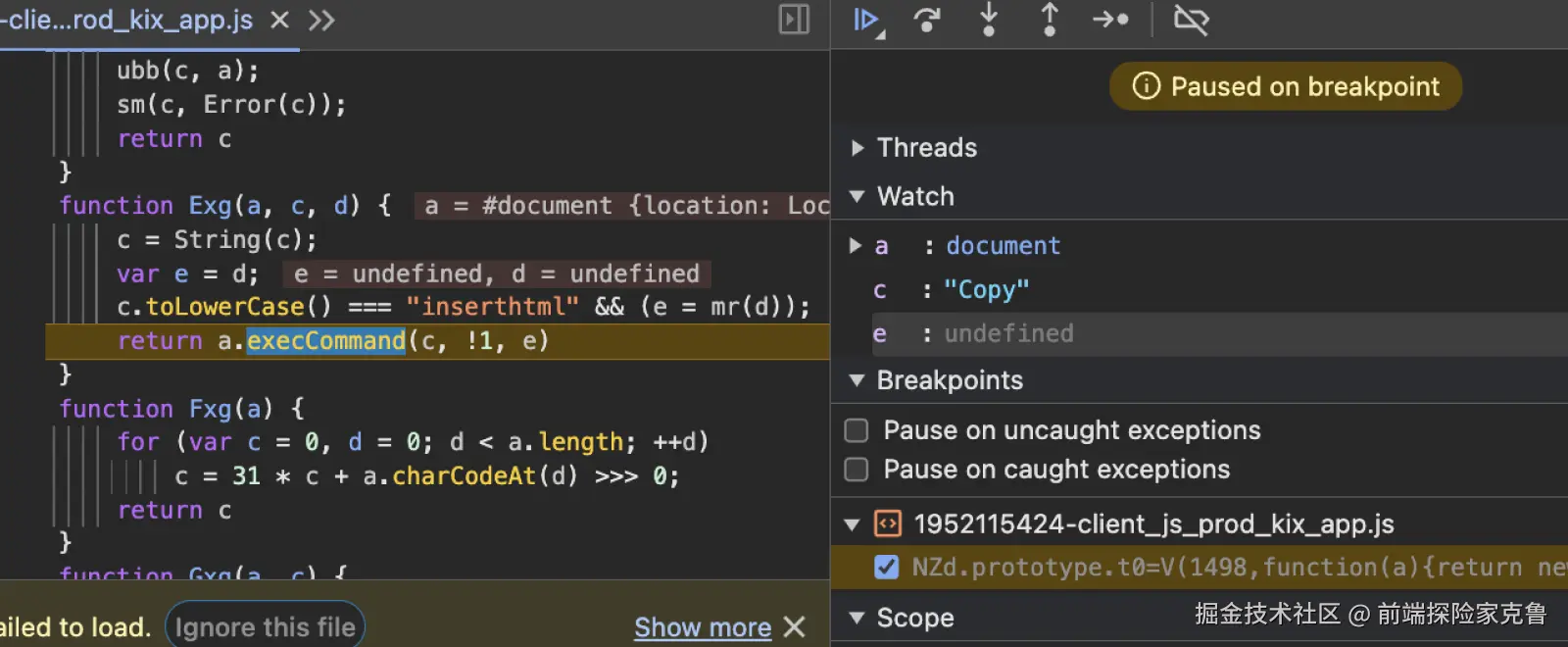Image resolution: width=1568 pixels, height=647 pixels.
Task: Resume script execution
Action: click(867, 20)
